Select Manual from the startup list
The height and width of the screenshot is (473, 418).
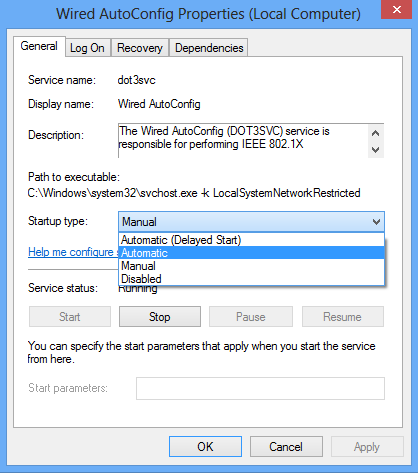[251, 266]
